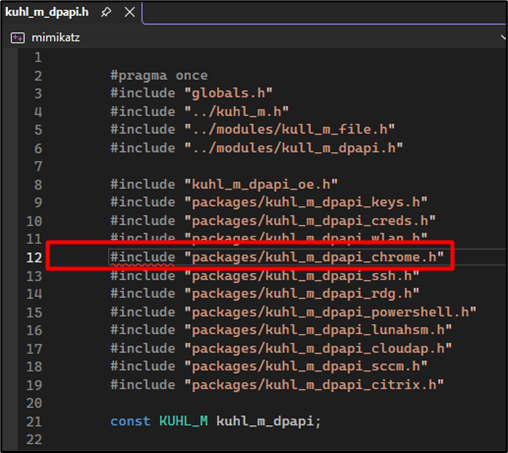Pin the kuhl_m_dpapi.h tab

pos(106,13)
